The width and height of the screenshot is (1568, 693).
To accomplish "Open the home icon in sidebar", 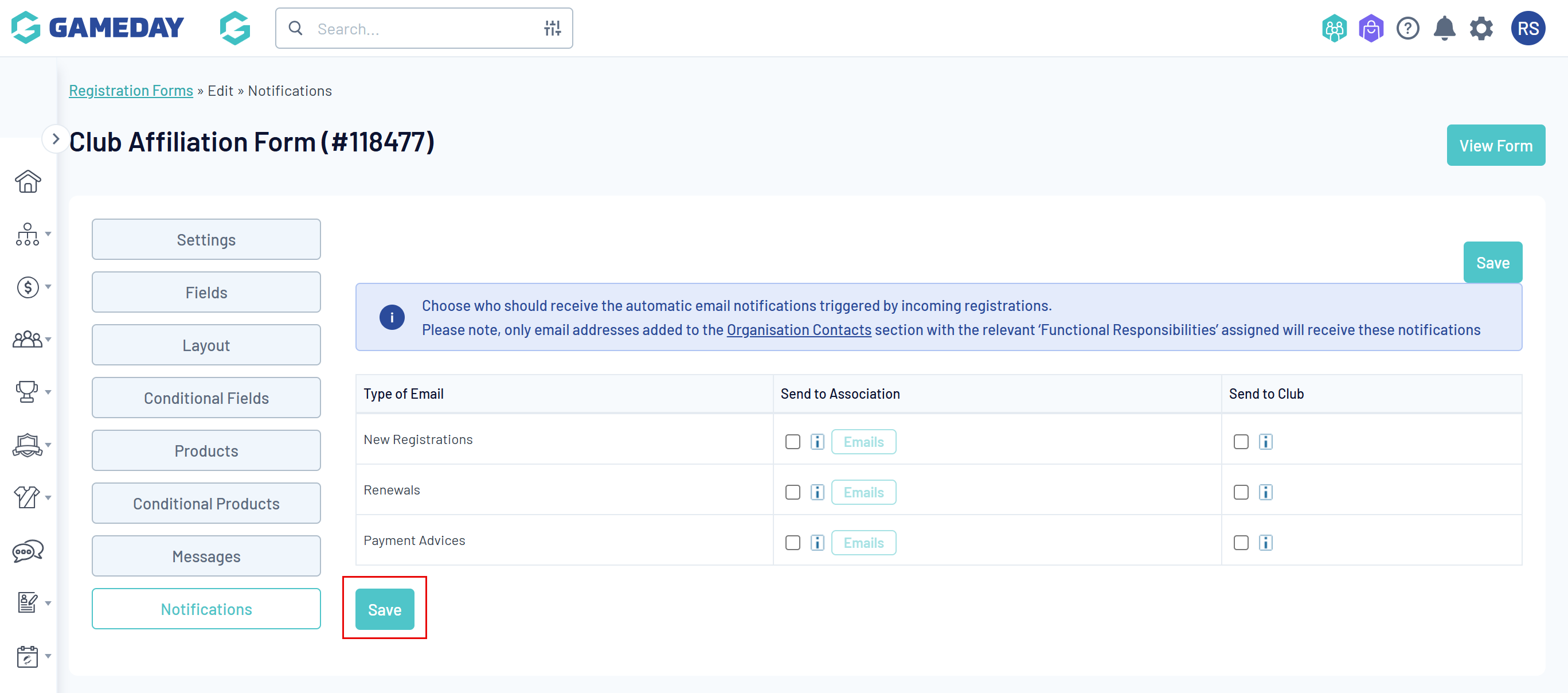I will [28, 181].
